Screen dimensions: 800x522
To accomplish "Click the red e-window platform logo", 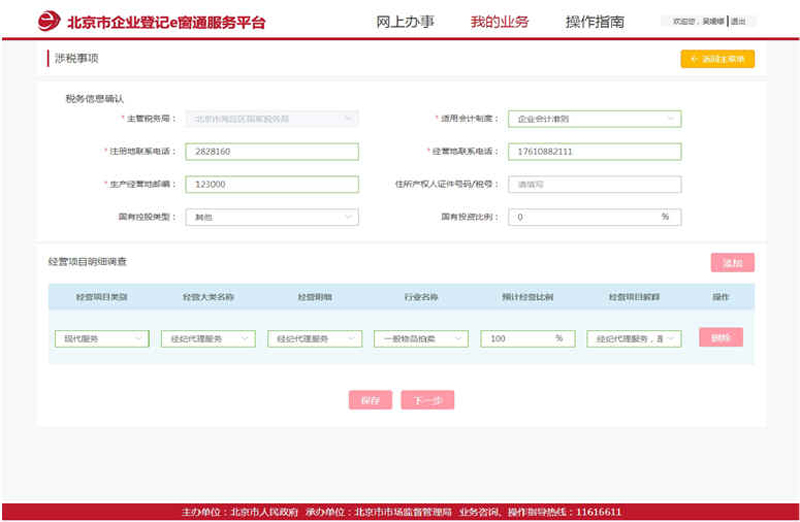I will point(49,22).
